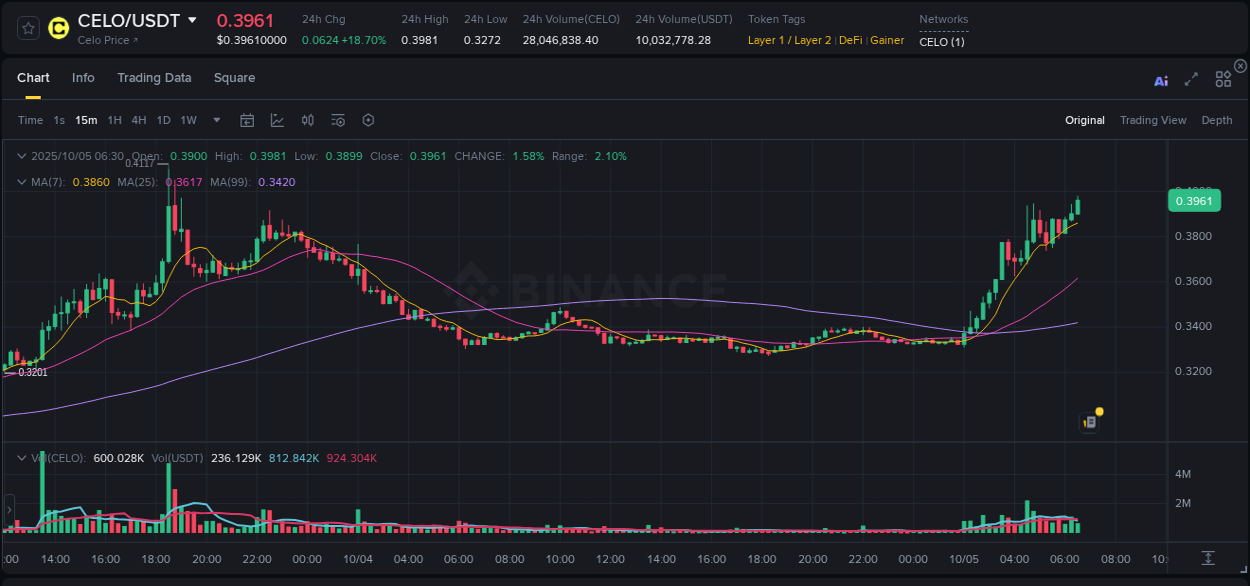Viewport: 1250px width, 586px height.
Task: Collapse the MA indicators row
Action: [x=21, y=182]
